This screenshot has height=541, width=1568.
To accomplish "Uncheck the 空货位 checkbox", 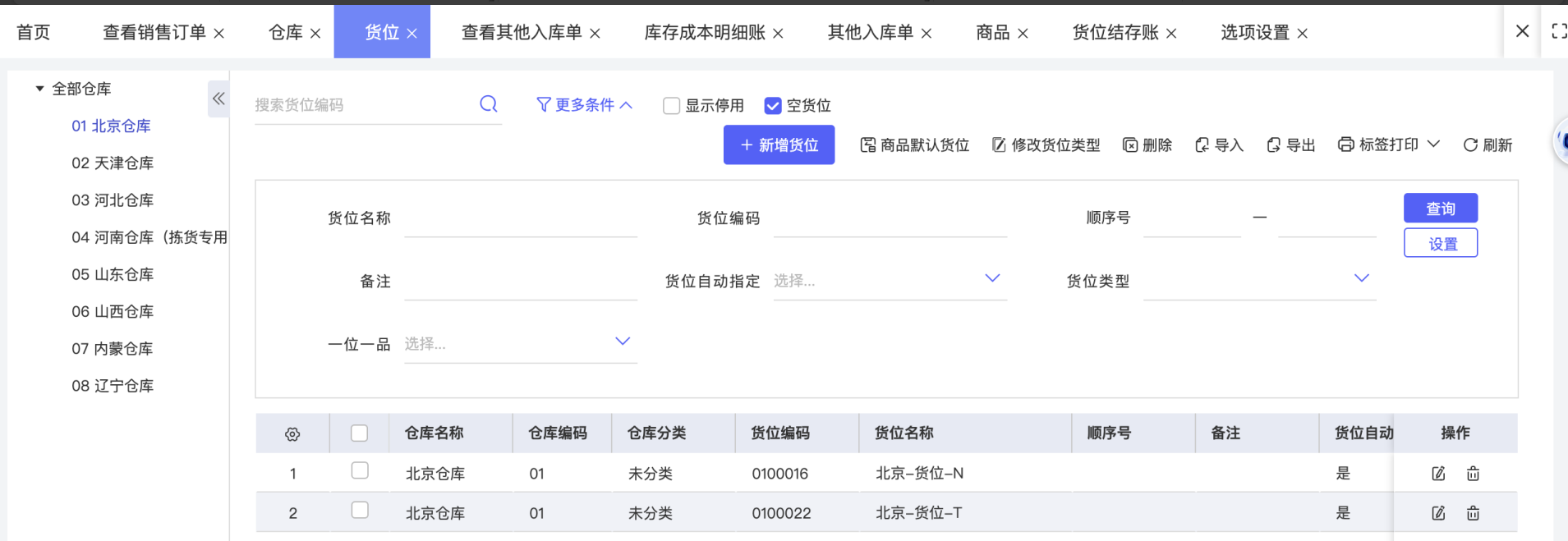I will [773, 106].
